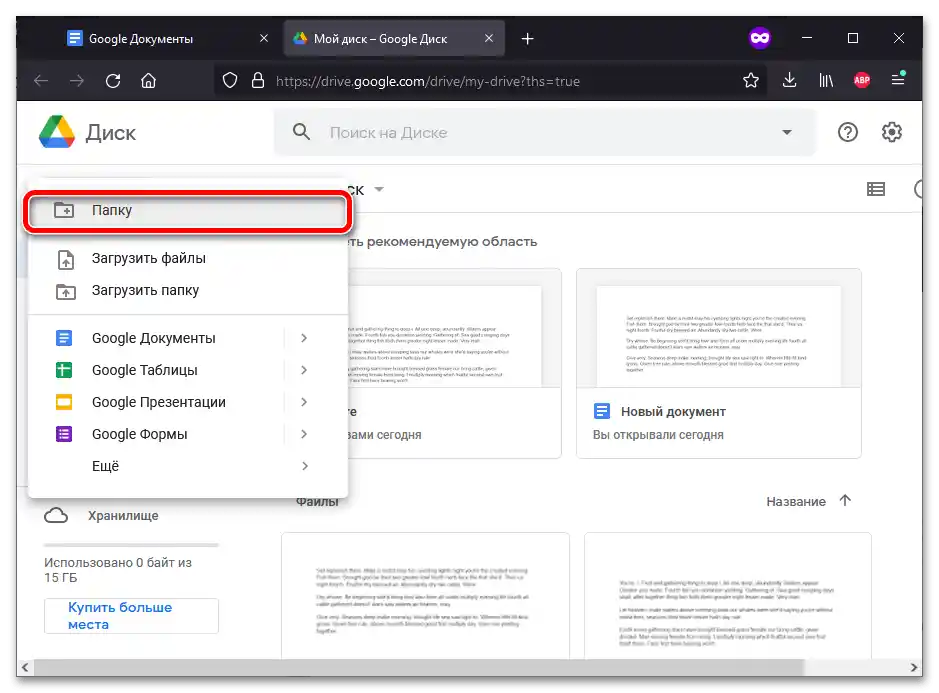Open the Новый документ recommended card
This screenshot has width=939, height=693.
[x=719, y=364]
